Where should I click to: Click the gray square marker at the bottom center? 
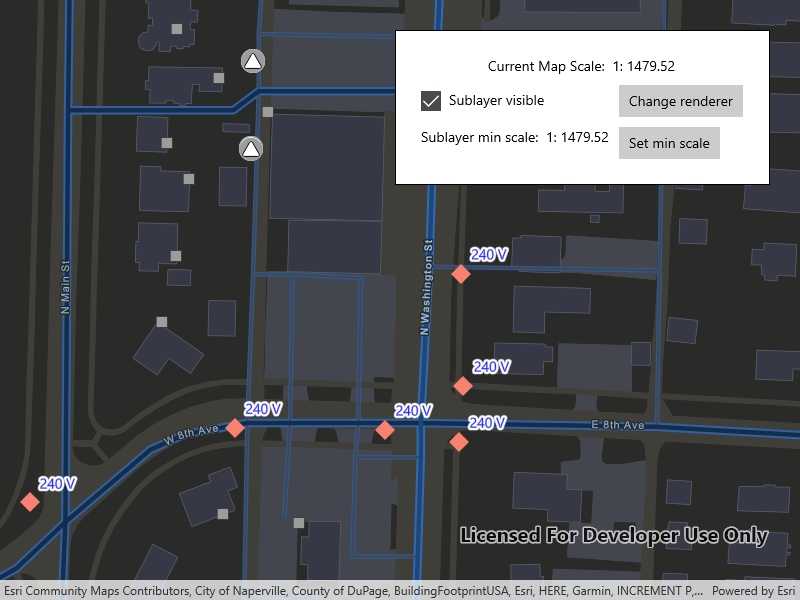[x=299, y=523]
